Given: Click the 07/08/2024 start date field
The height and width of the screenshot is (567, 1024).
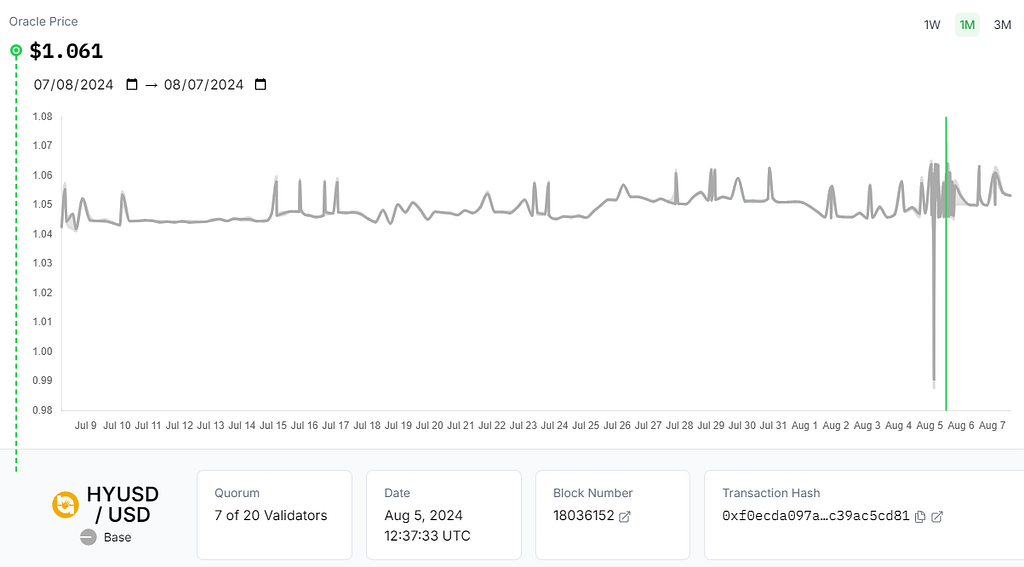Looking at the screenshot, I should pyautogui.click(x=74, y=85).
